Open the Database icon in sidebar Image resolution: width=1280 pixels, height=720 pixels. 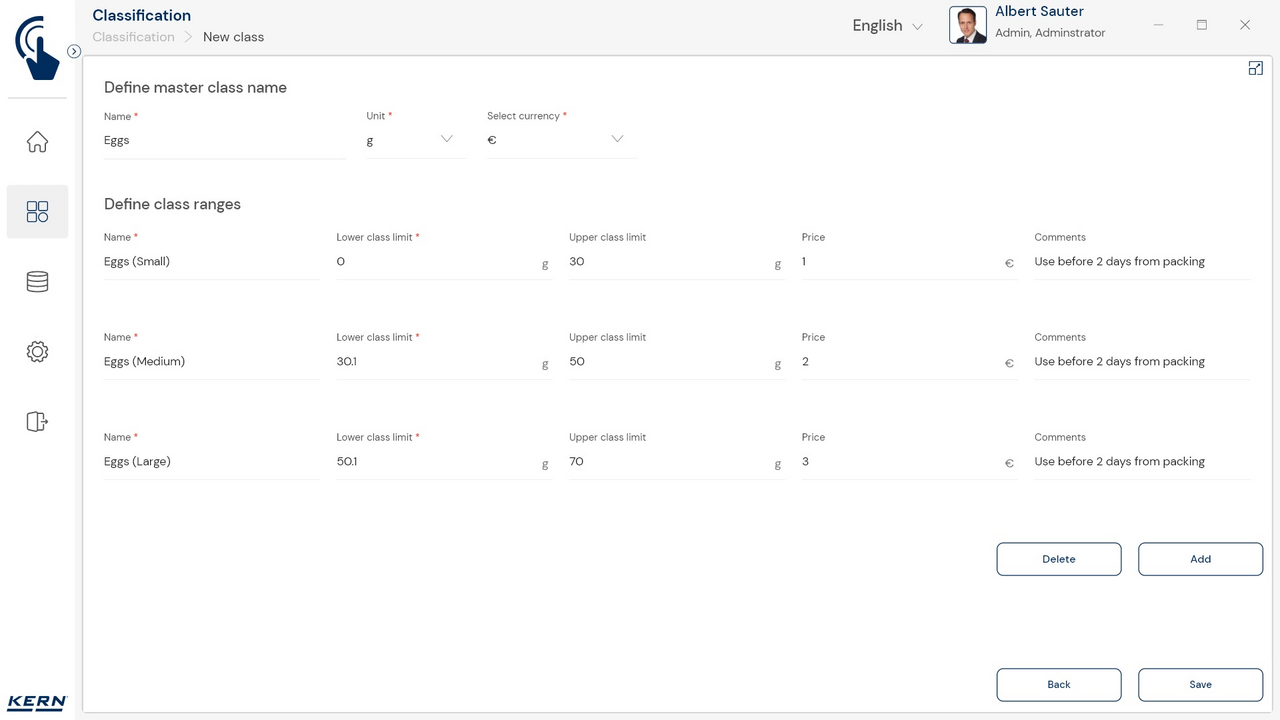(x=37, y=282)
